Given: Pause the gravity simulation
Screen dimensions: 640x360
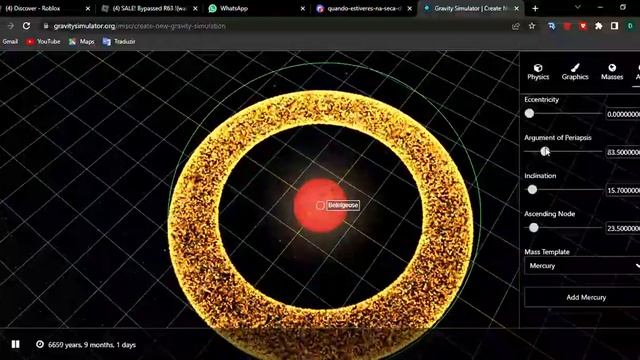Looking at the screenshot, I should [x=16, y=344].
